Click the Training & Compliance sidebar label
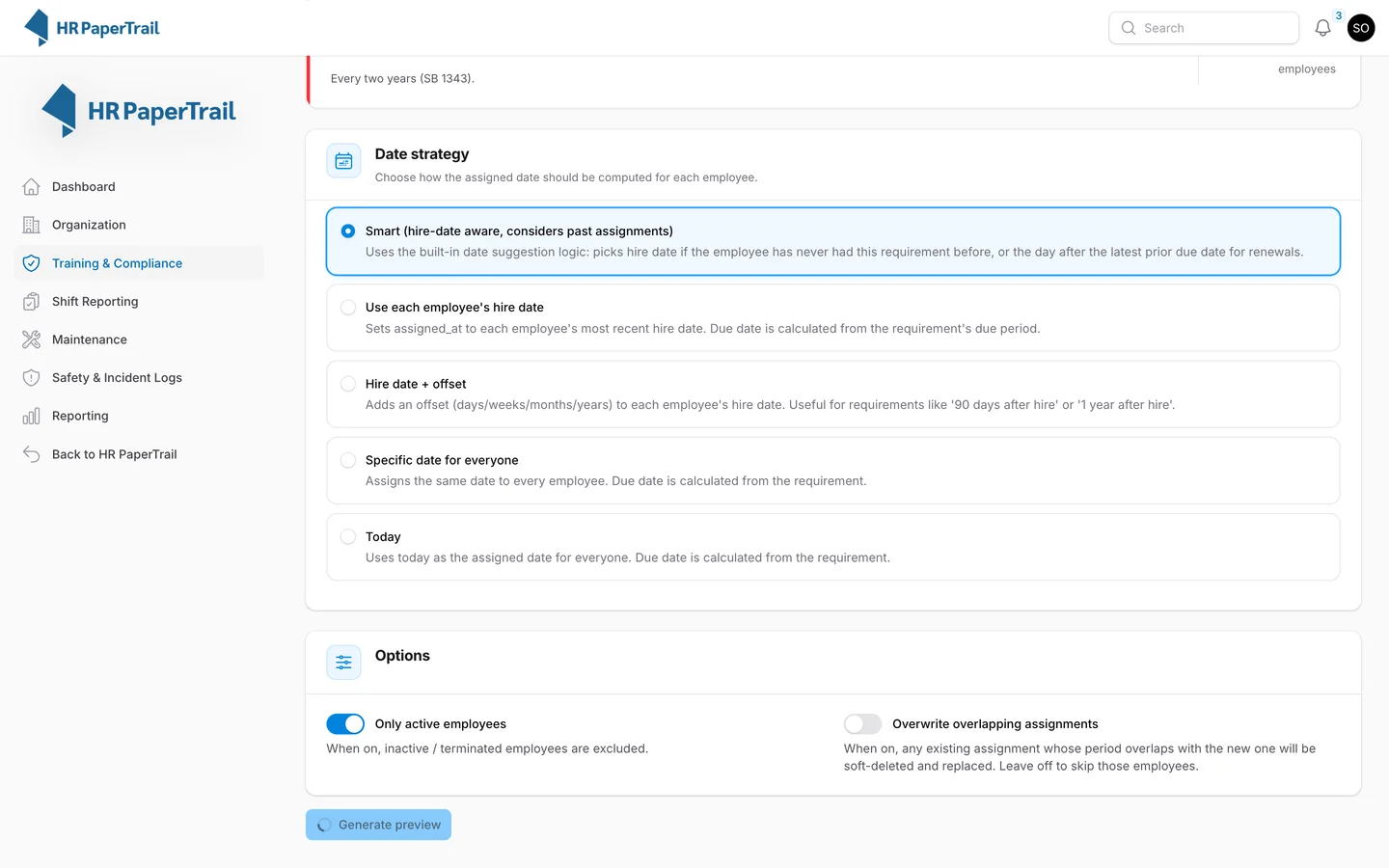This screenshot has height=868, width=1389. tap(117, 263)
